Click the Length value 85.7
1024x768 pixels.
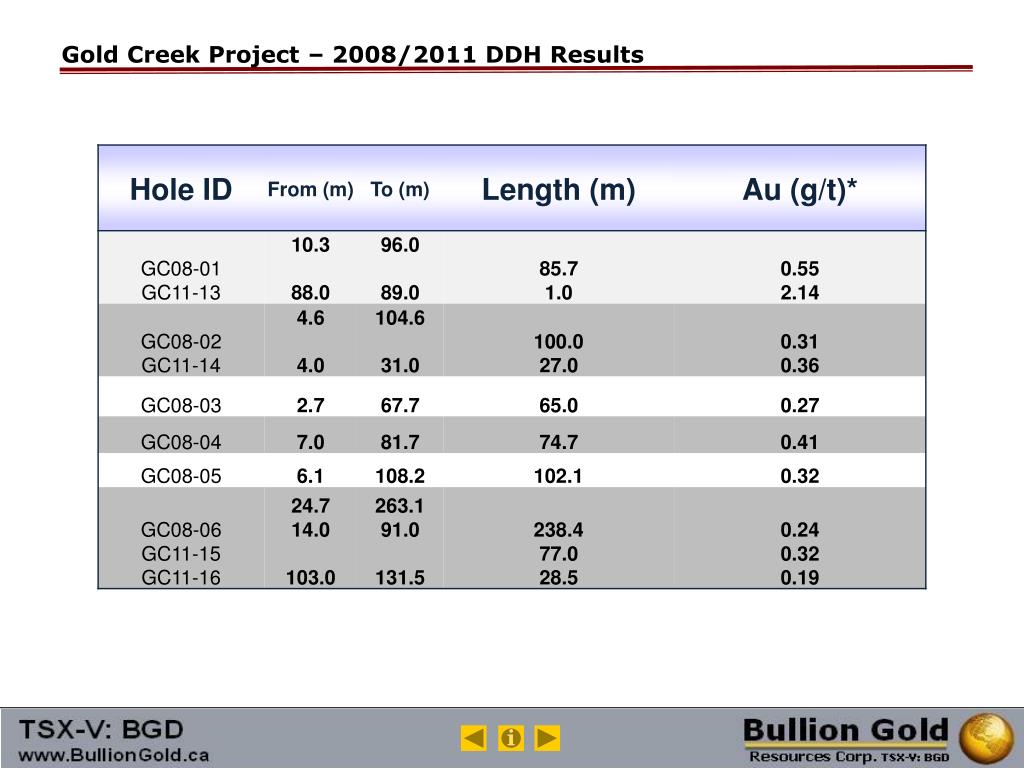[x=558, y=268]
